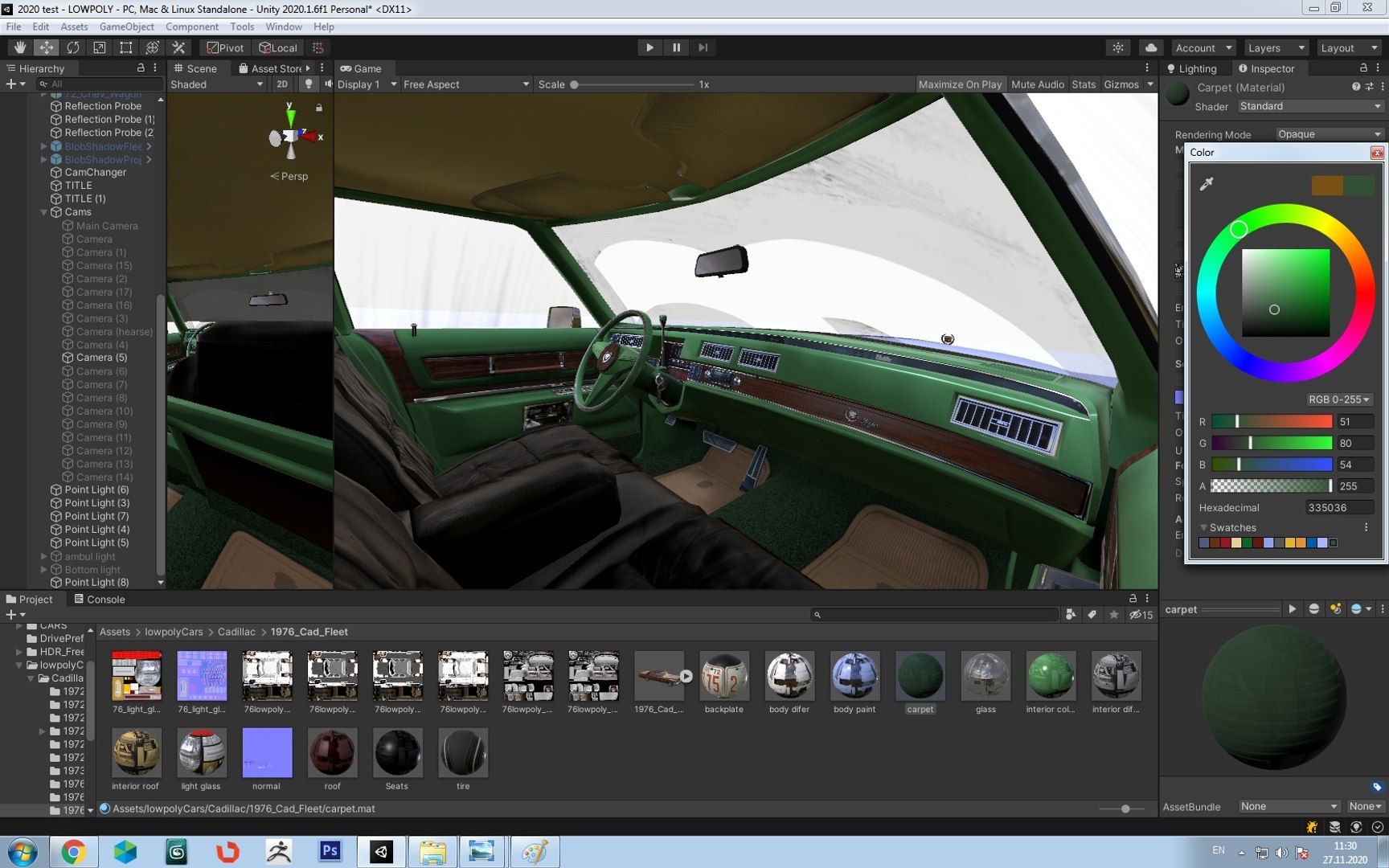Open Gizmos dropdown arrow
Screen dimensions: 1389x868
coord(1150,84)
